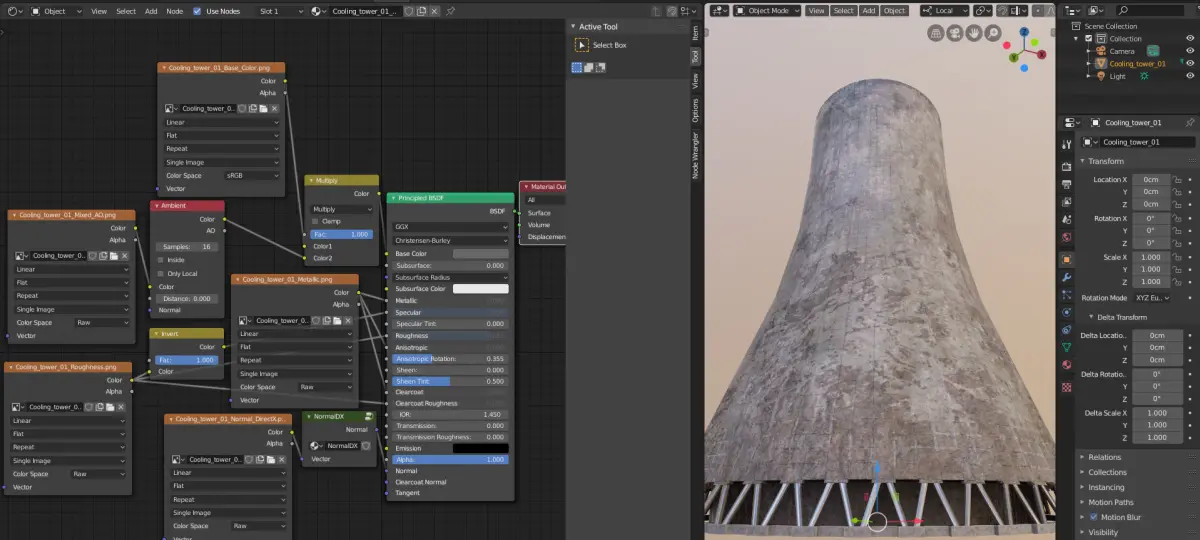1200x540 pixels.
Task: Toggle the Motion Blur checkbox
Action: (1093, 517)
